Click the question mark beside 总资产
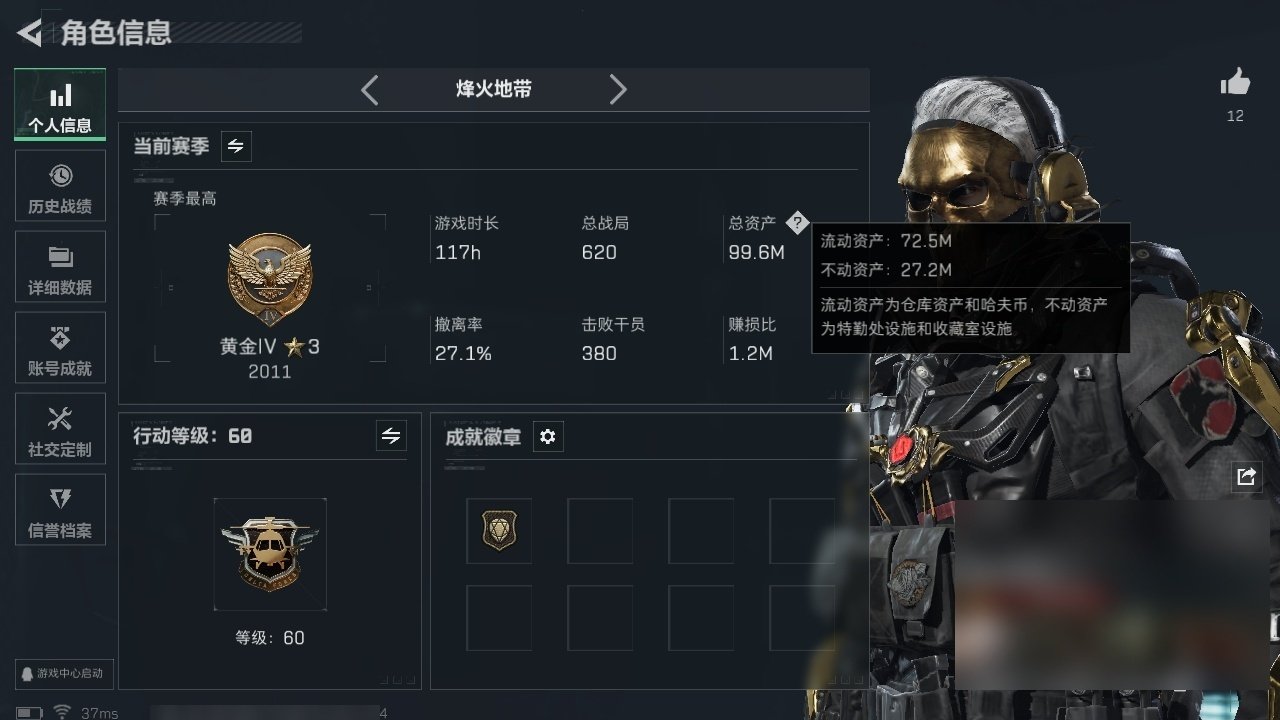Image resolution: width=1280 pixels, height=720 pixels. coord(796,222)
